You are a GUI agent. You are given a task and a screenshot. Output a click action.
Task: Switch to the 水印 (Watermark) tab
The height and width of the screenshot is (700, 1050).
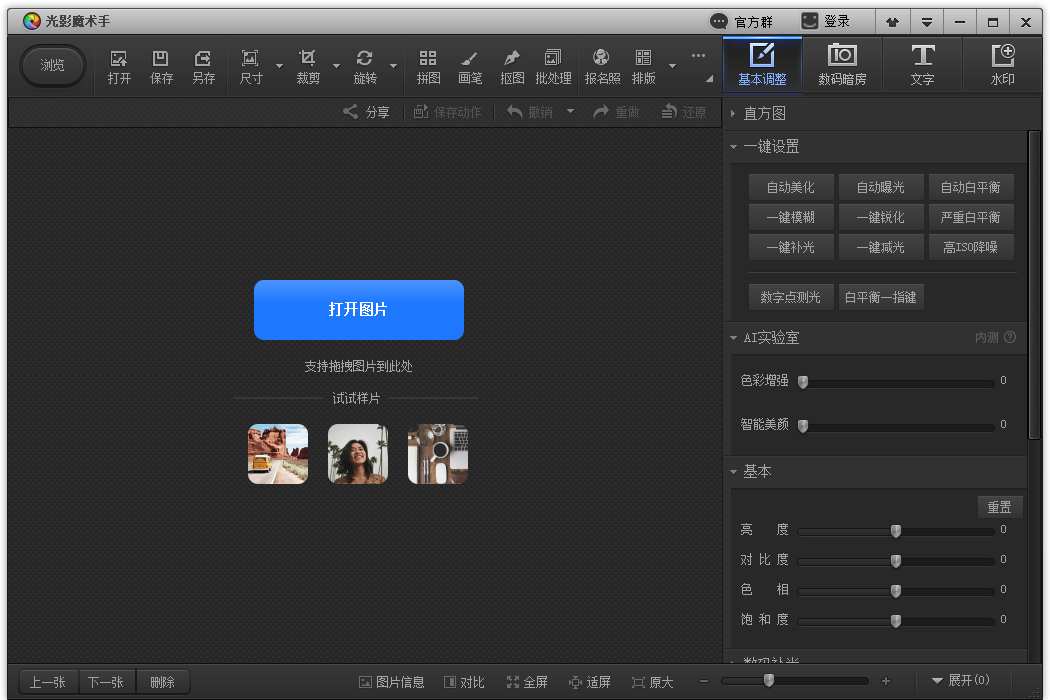[x=1002, y=65]
